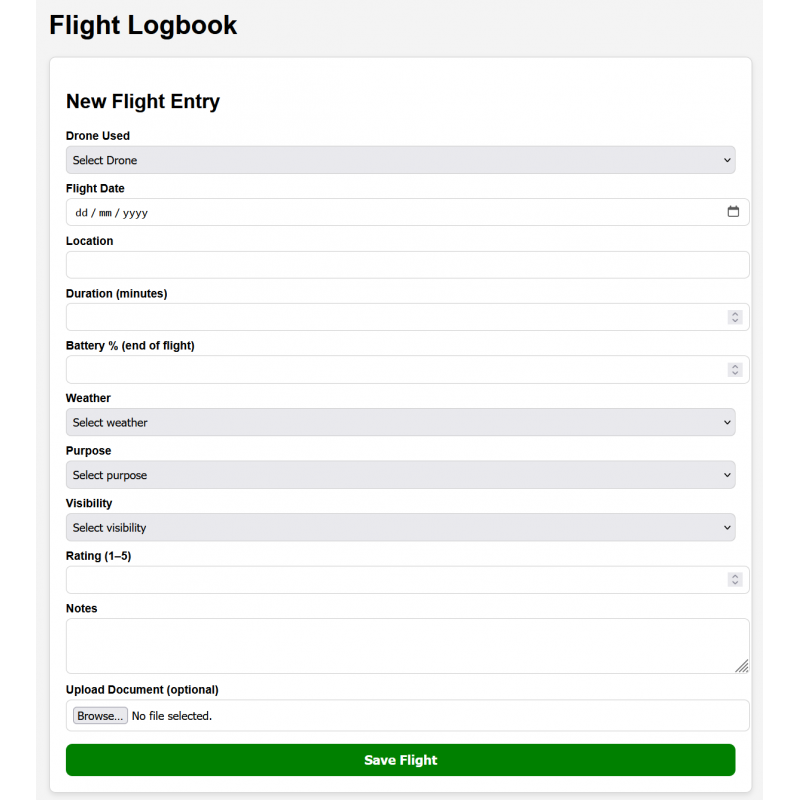This screenshot has width=800, height=800.
Task: Click the Visibility dropdown chevron
Action: point(727,527)
